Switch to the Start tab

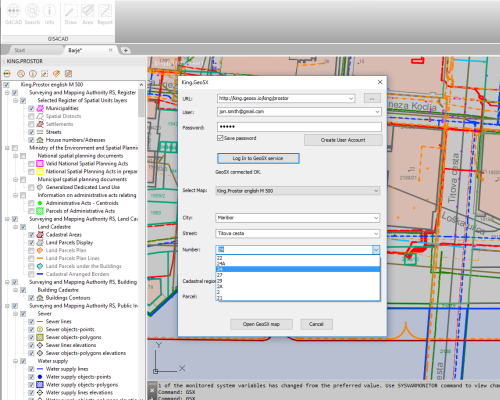pyautogui.click(x=20, y=50)
